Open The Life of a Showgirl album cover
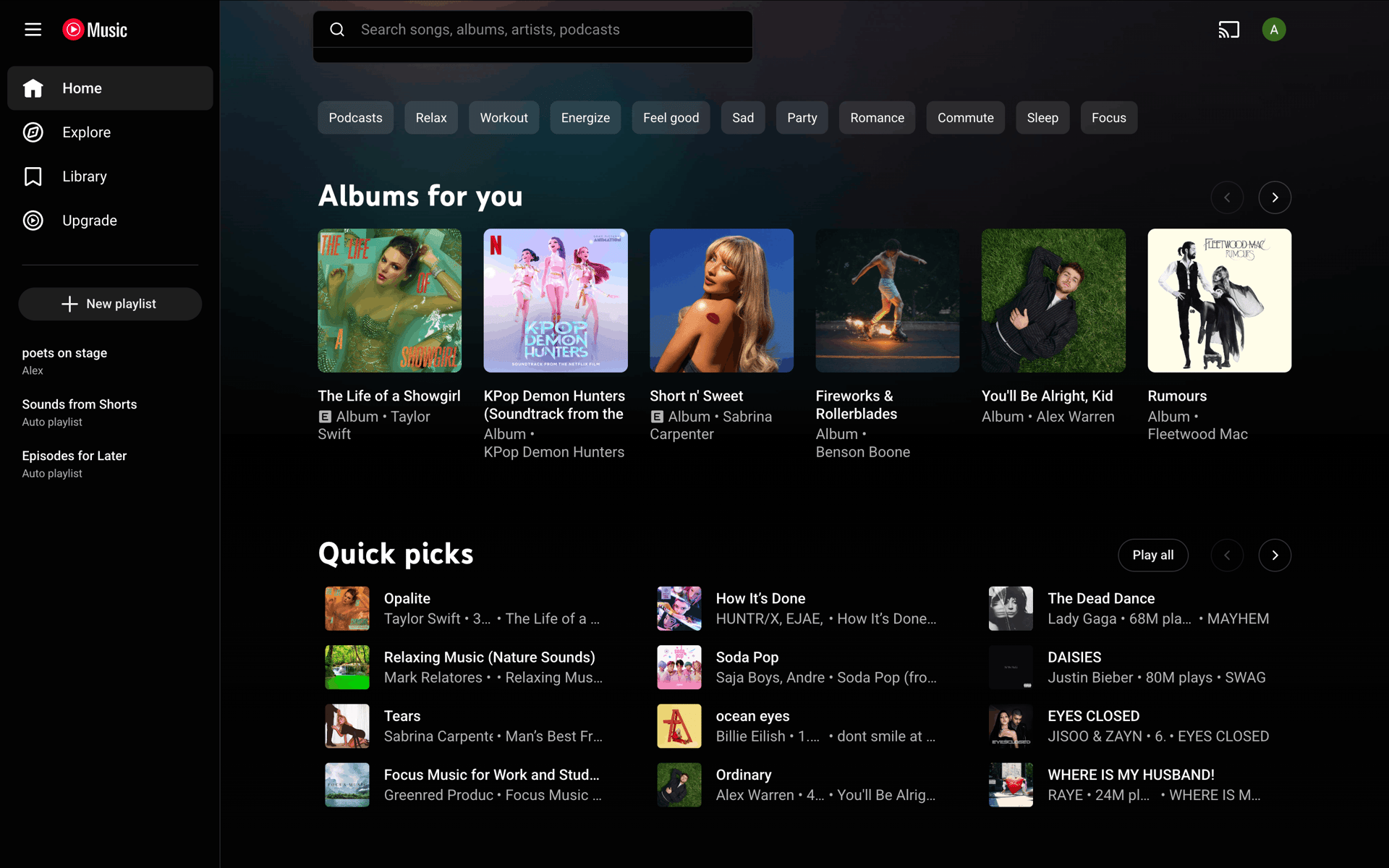Screen dimensions: 1389x868 coord(389,301)
